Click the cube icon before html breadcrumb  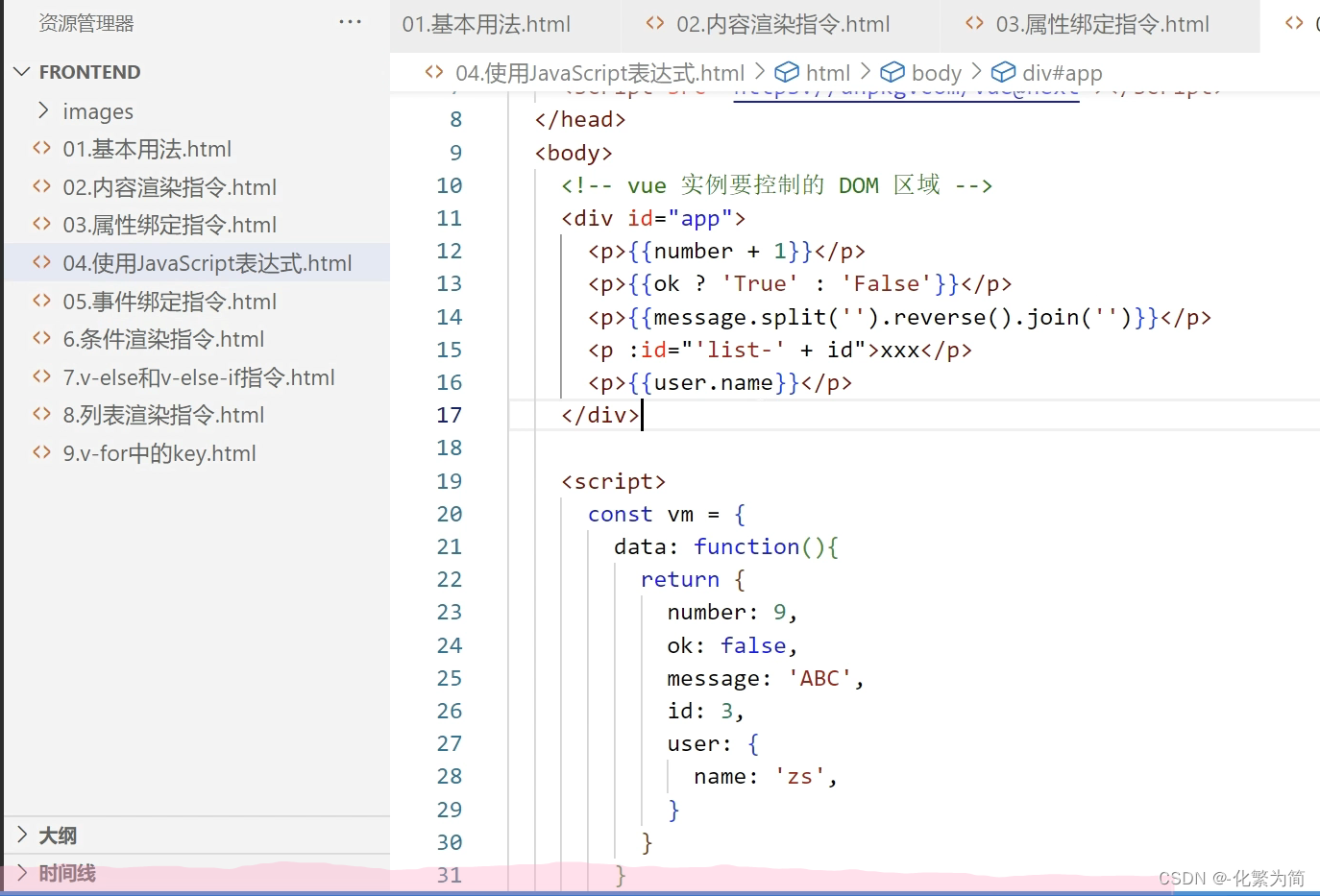click(787, 72)
